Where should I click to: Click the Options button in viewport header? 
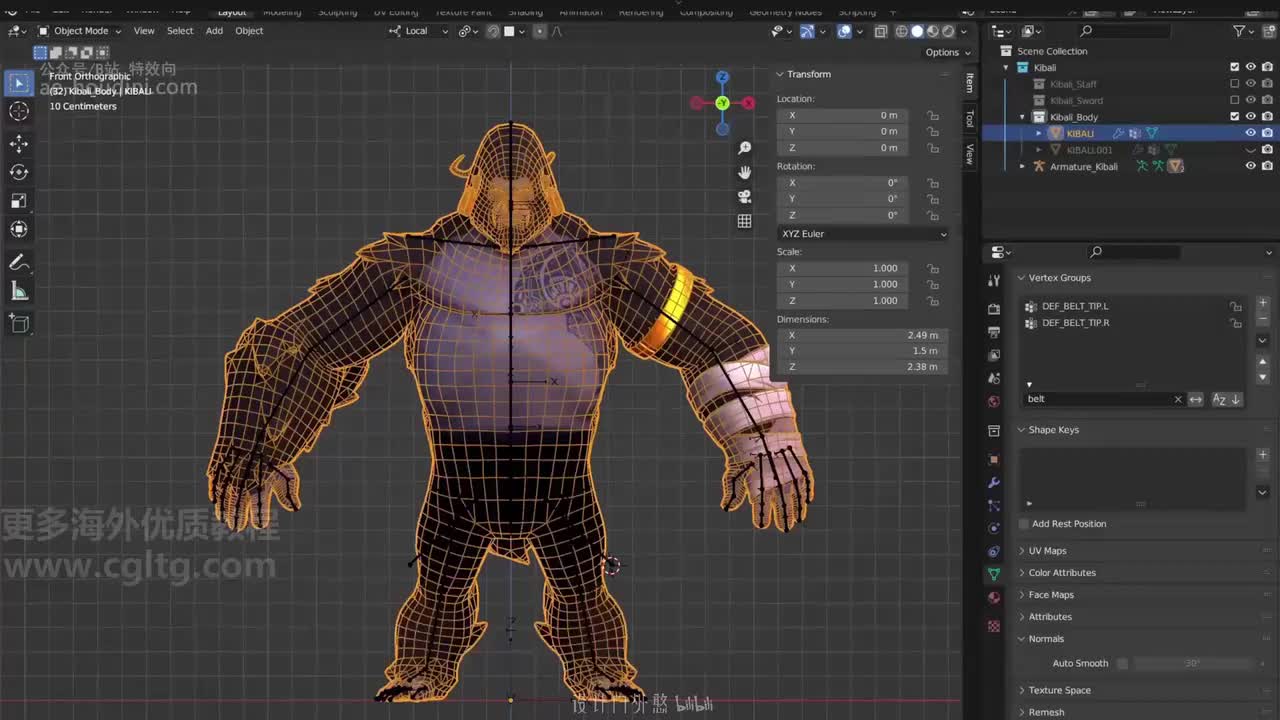[946, 52]
